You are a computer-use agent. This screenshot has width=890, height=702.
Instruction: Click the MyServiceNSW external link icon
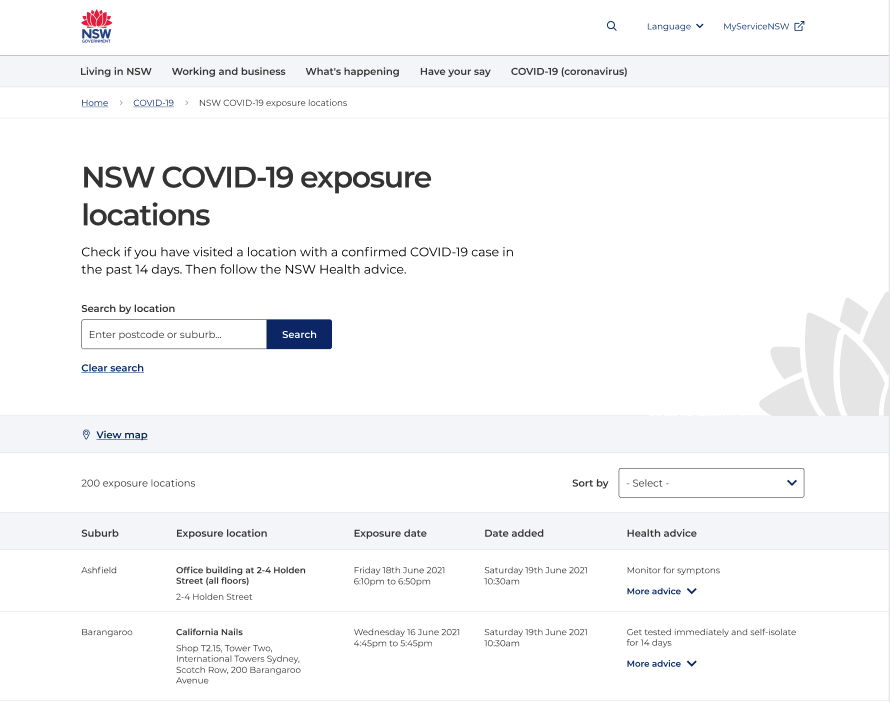tap(799, 26)
